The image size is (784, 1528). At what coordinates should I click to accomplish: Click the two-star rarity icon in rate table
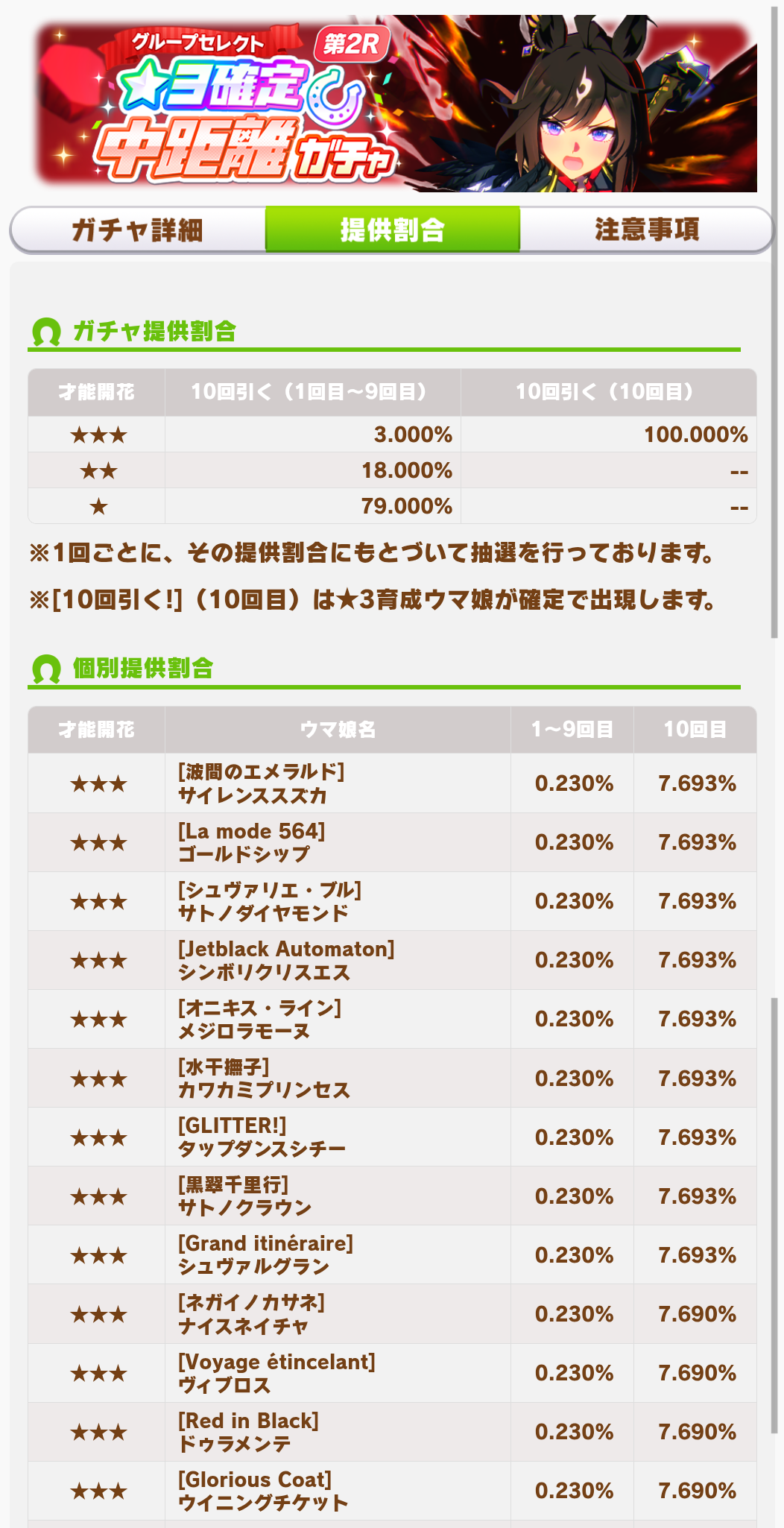click(98, 471)
